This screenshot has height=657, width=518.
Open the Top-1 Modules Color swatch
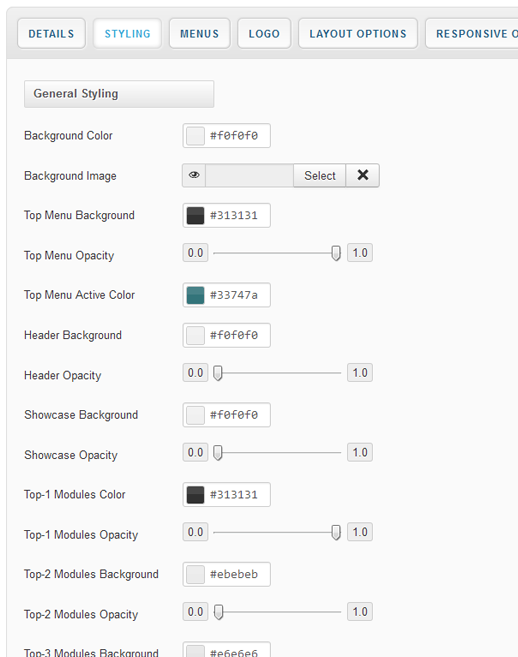pyautogui.click(x=195, y=494)
